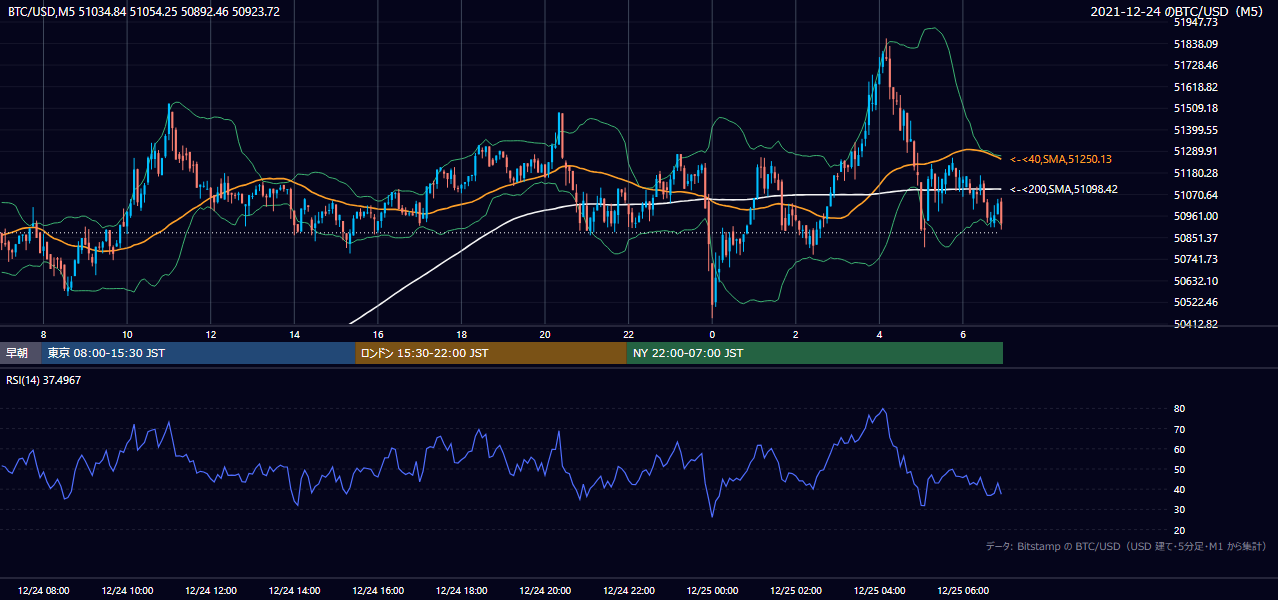The width and height of the screenshot is (1278, 600).
Task: Click bottom time label 12/24 20:00
Action: pos(545,591)
